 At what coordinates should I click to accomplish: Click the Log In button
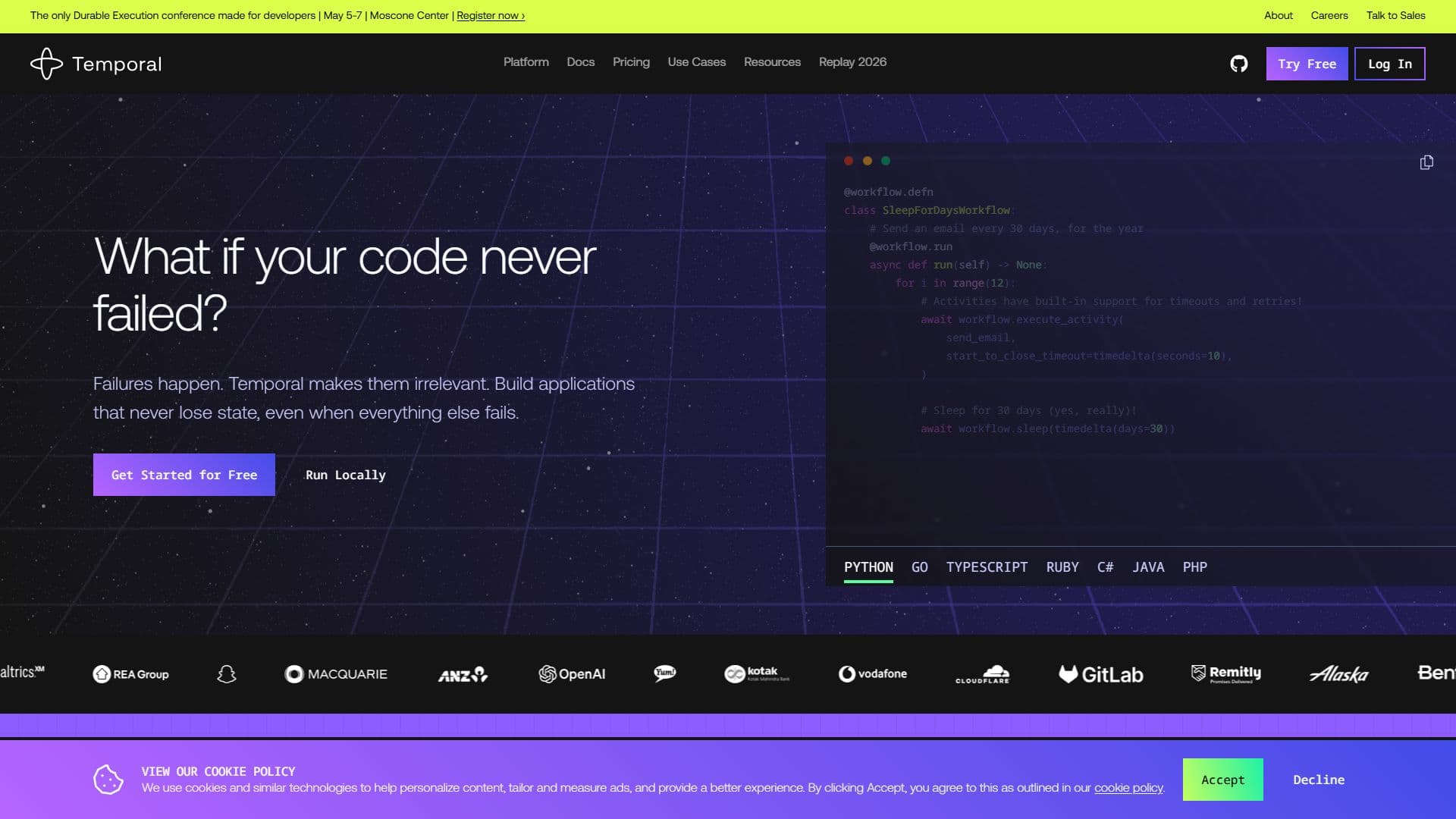coord(1389,64)
